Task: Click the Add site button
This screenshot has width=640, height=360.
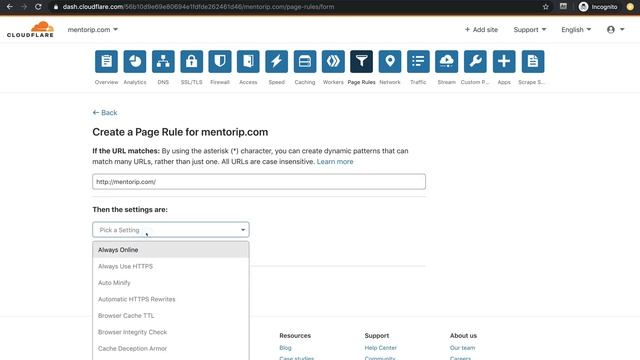Action: point(481,29)
